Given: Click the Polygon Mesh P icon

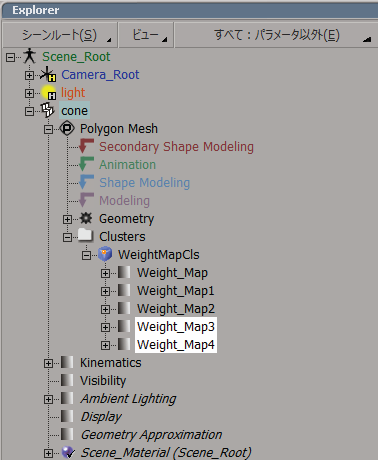Looking at the screenshot, I should 67,128.
